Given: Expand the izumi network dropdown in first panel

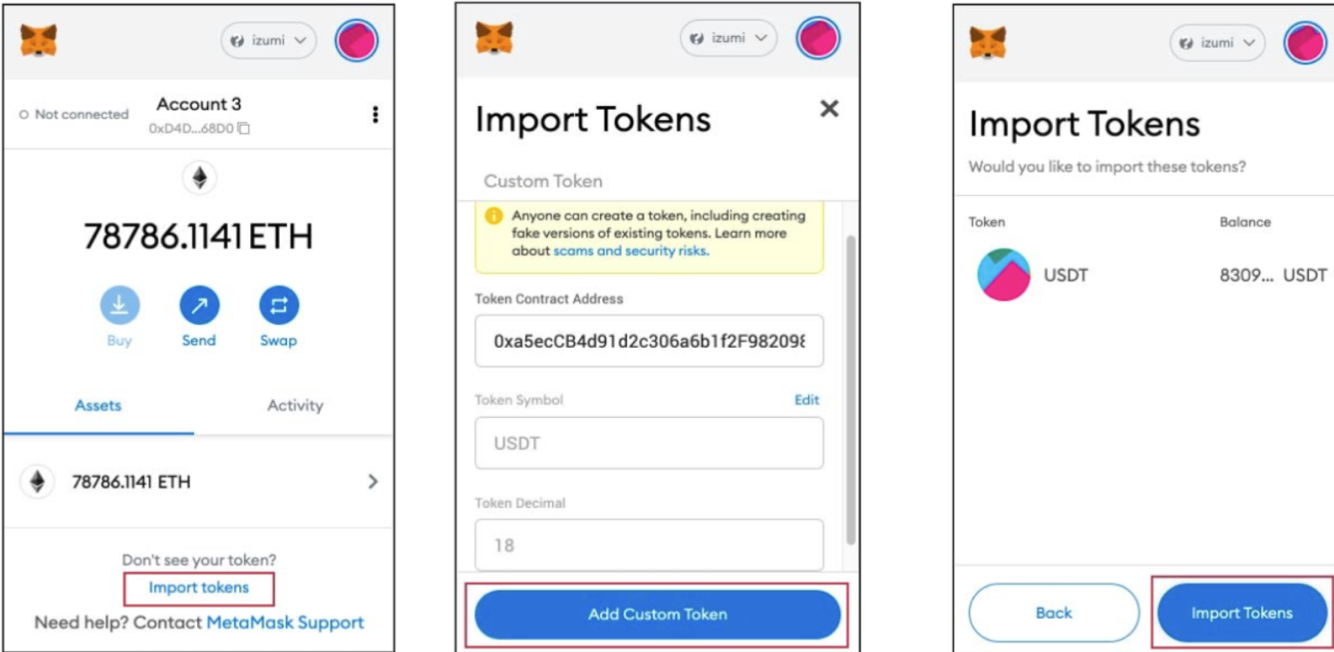Looking at the screenshot, I should [x=268, y=41].
